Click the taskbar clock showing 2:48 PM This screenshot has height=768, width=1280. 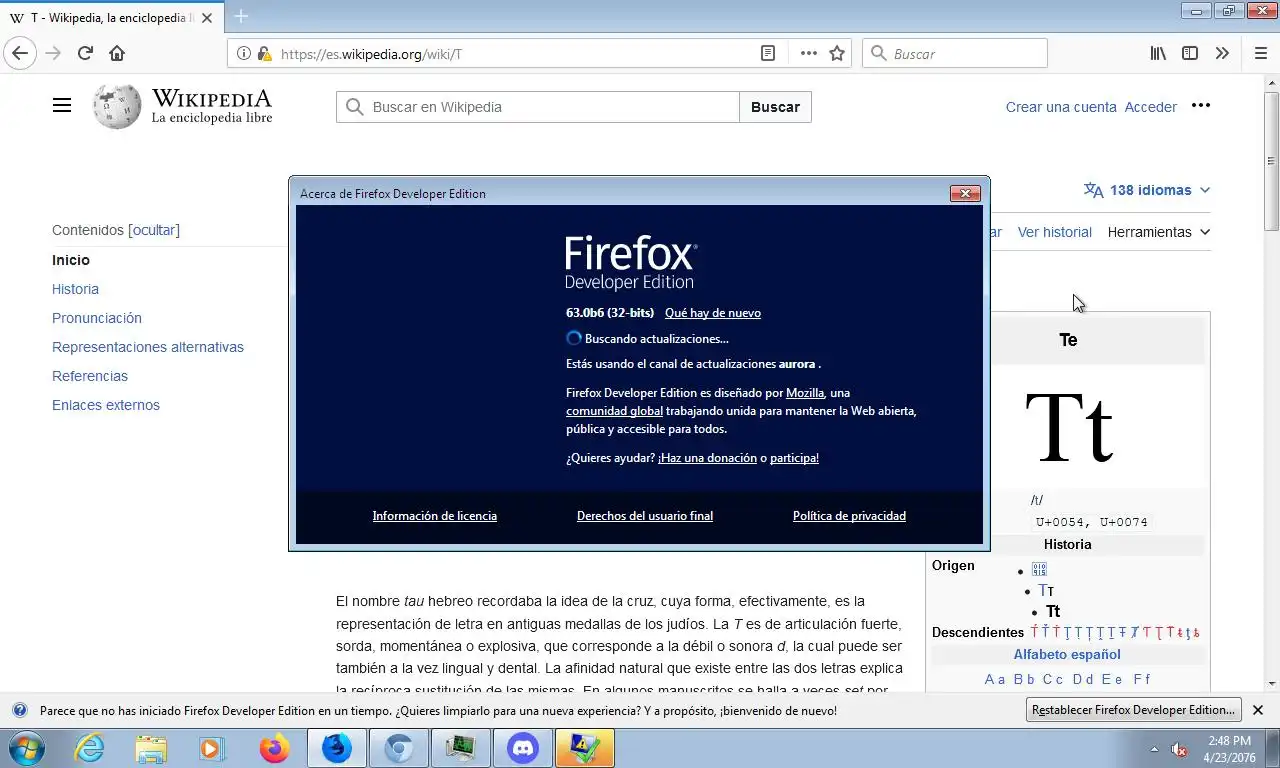coord(1230,749)
